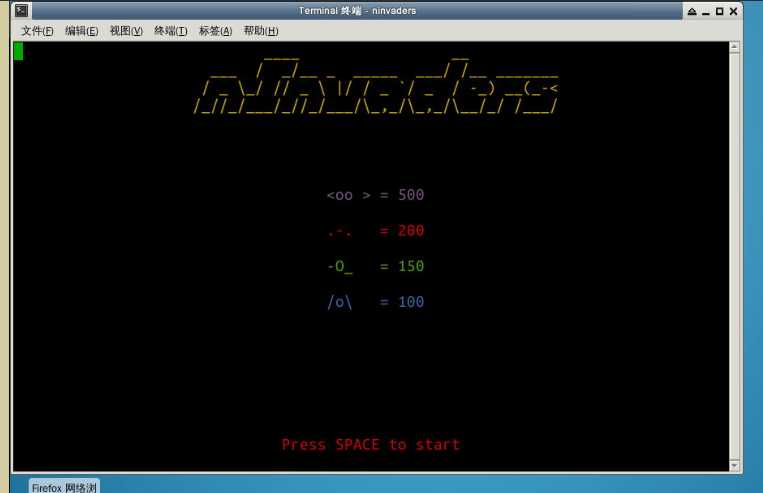The width and height of the screenshot is (763, 493).
Task: Open the 标签(A) menu
Action: pyautogui.click(x=216, y=31)
